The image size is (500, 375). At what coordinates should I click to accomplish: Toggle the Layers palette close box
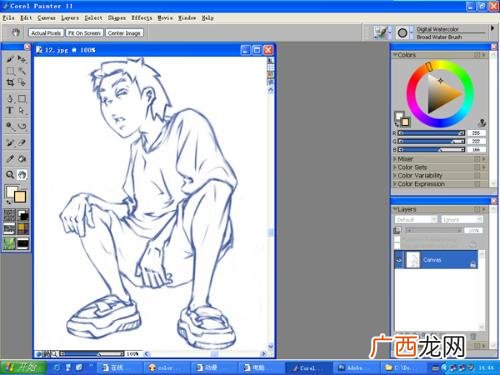click(x=477, y=209)
